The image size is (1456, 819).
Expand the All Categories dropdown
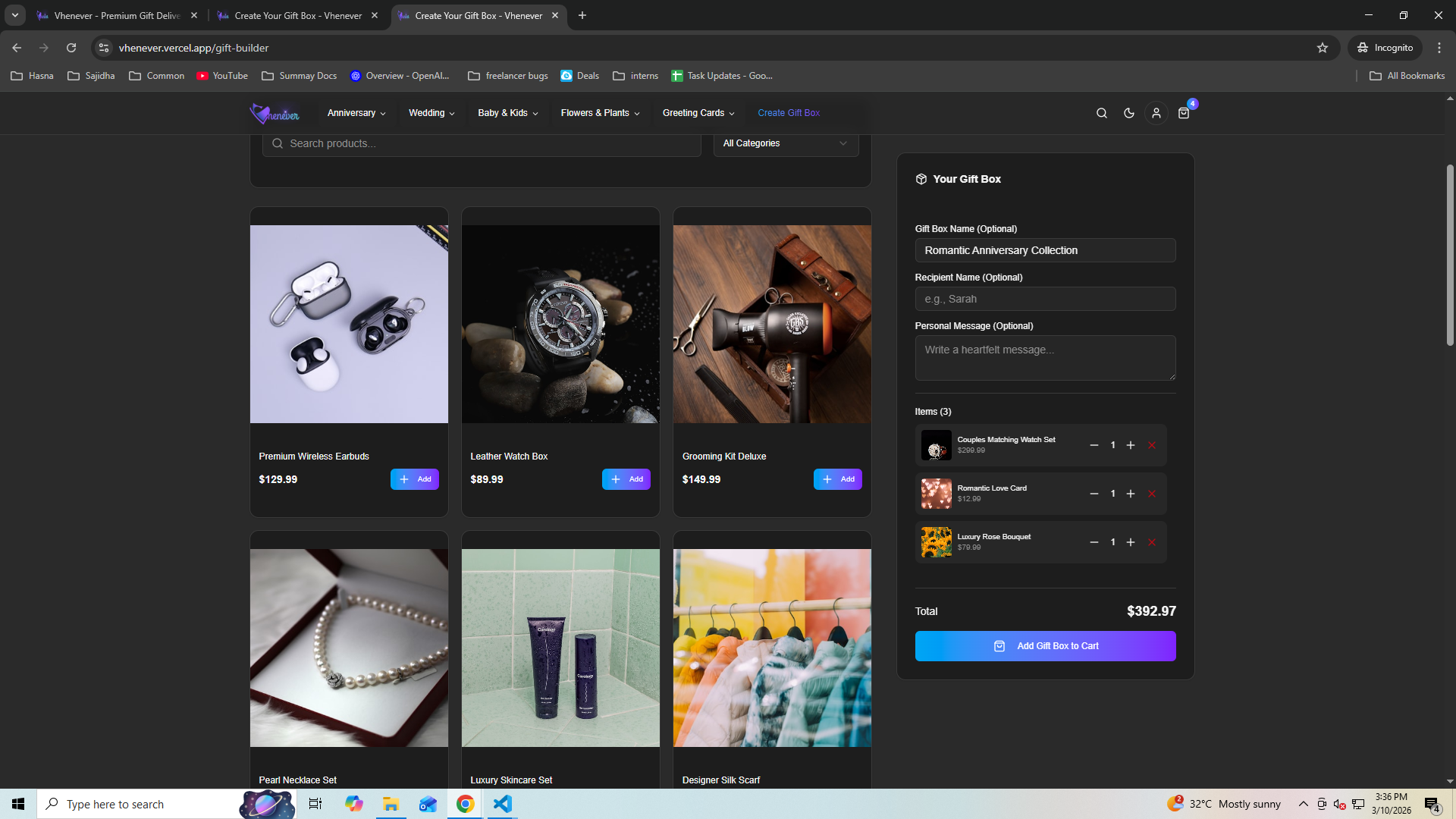tap(785, 143)
